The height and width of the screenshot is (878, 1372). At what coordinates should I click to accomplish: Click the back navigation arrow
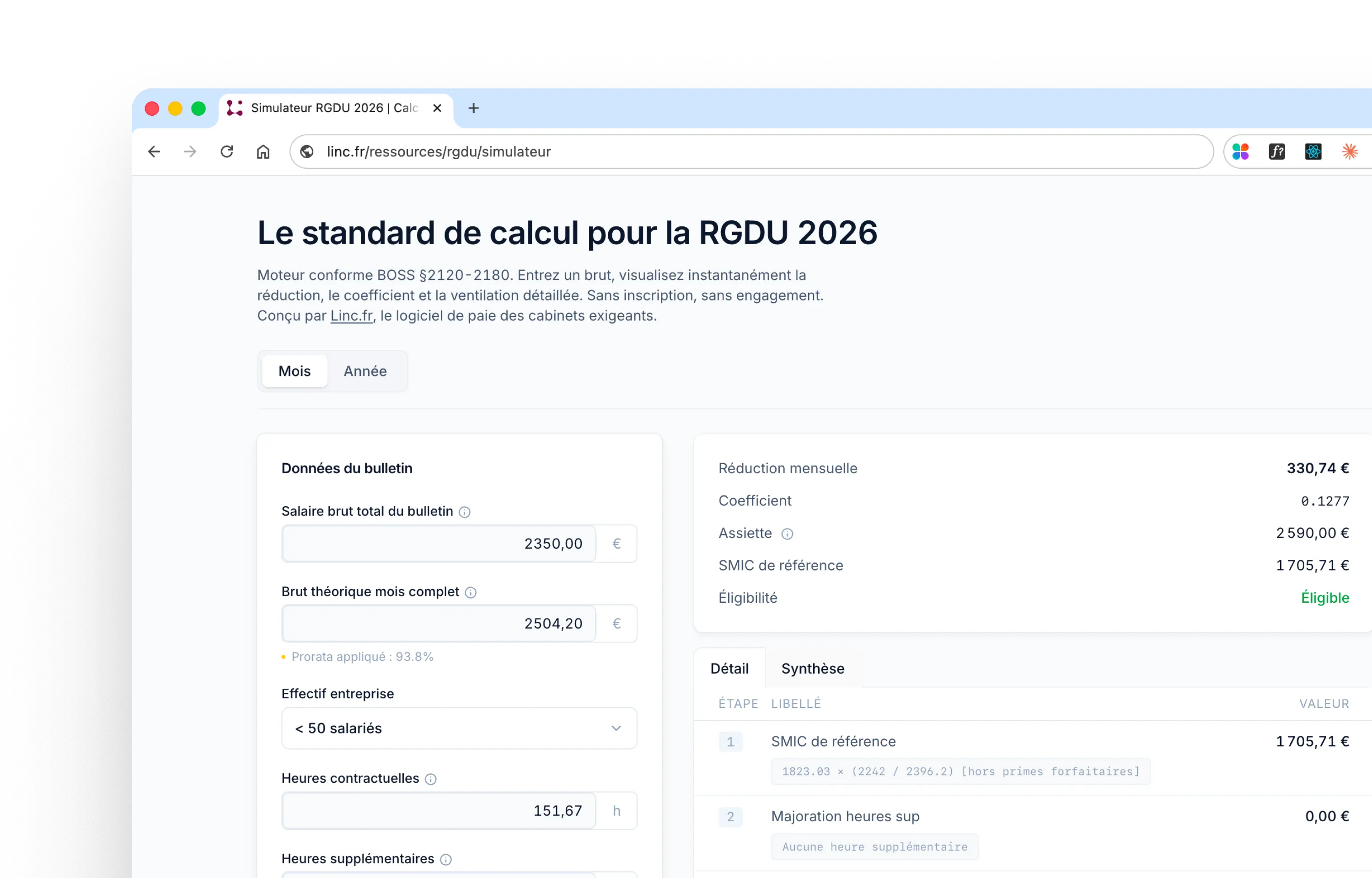[x=154, y=152]
